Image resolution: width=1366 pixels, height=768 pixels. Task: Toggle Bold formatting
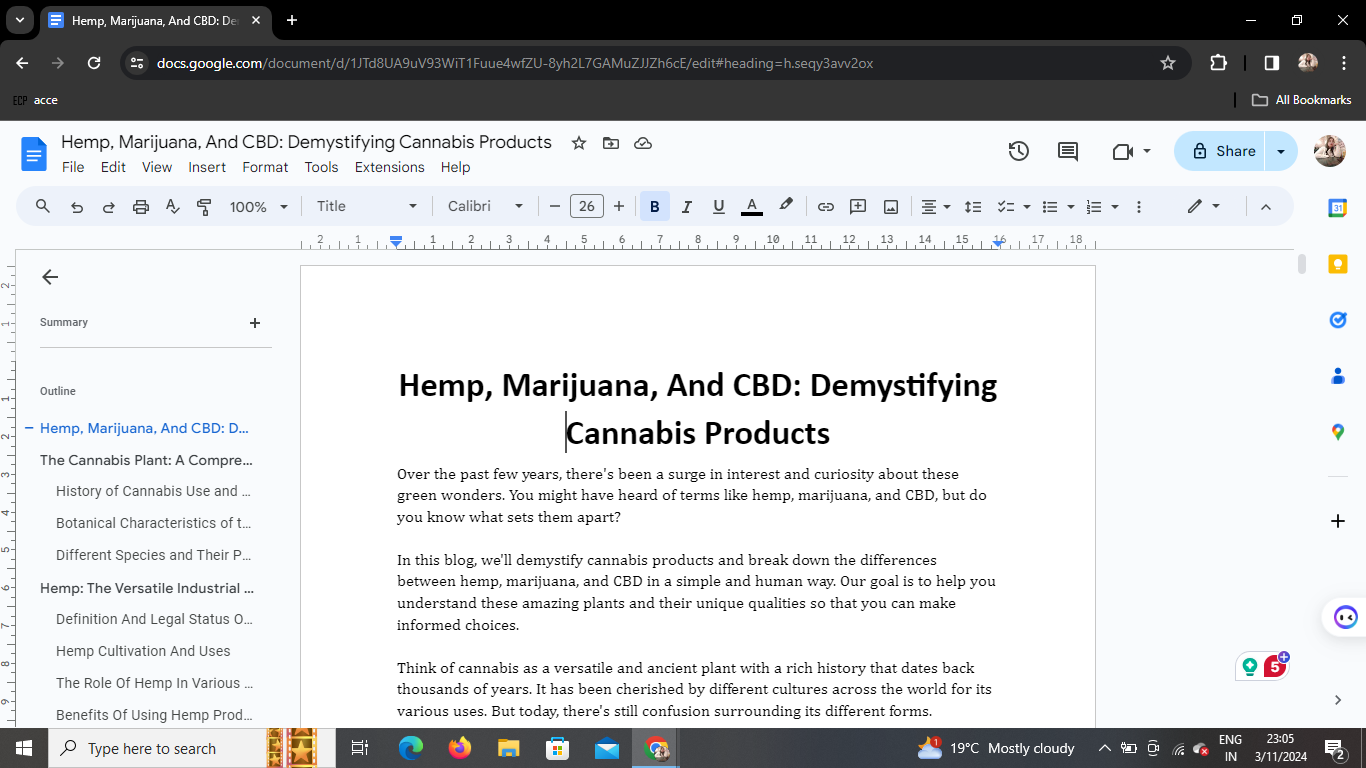pyautogui.click(x=654, y=207)
